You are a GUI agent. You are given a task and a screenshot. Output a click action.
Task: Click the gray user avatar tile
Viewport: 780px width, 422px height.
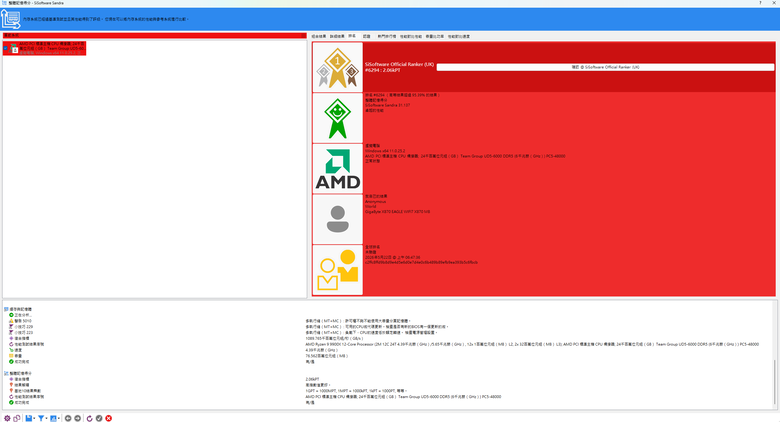click(337, 219)
